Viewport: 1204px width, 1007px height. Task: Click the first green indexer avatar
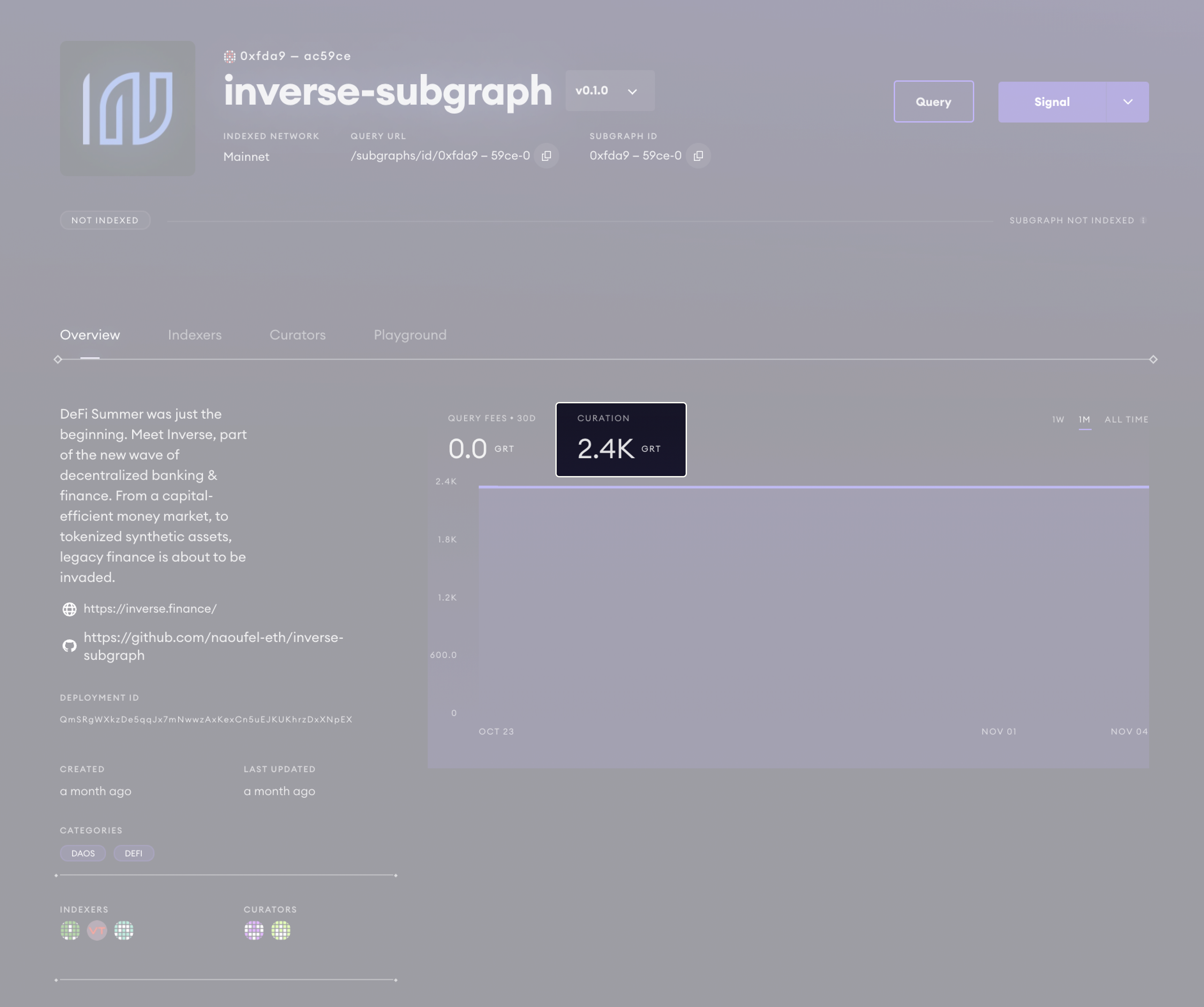pos(70,930)
